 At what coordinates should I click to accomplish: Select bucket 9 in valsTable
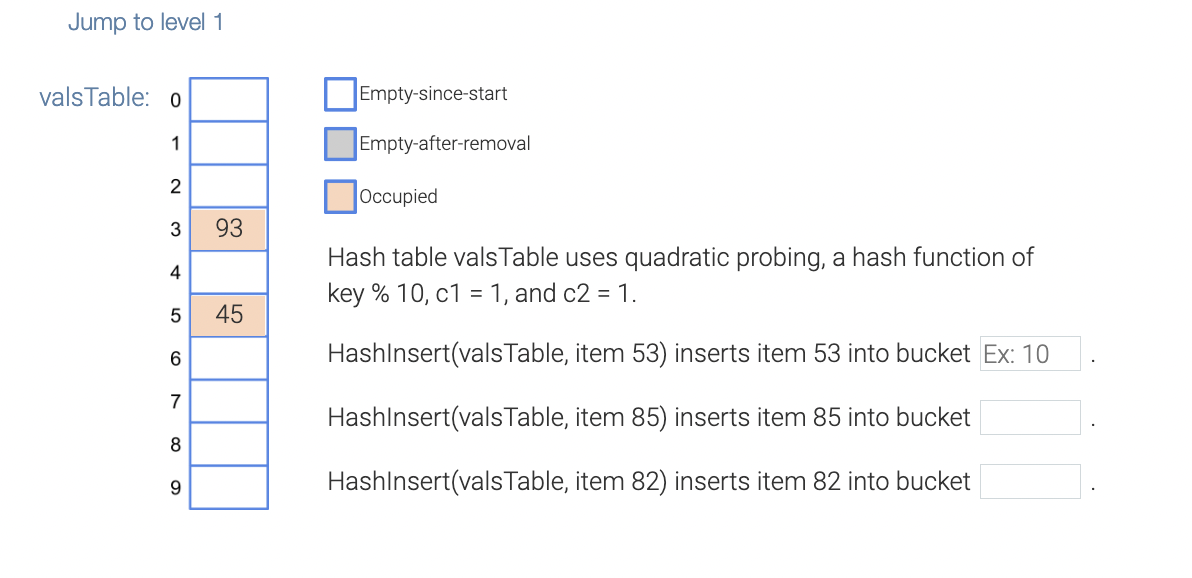(228, 487)
